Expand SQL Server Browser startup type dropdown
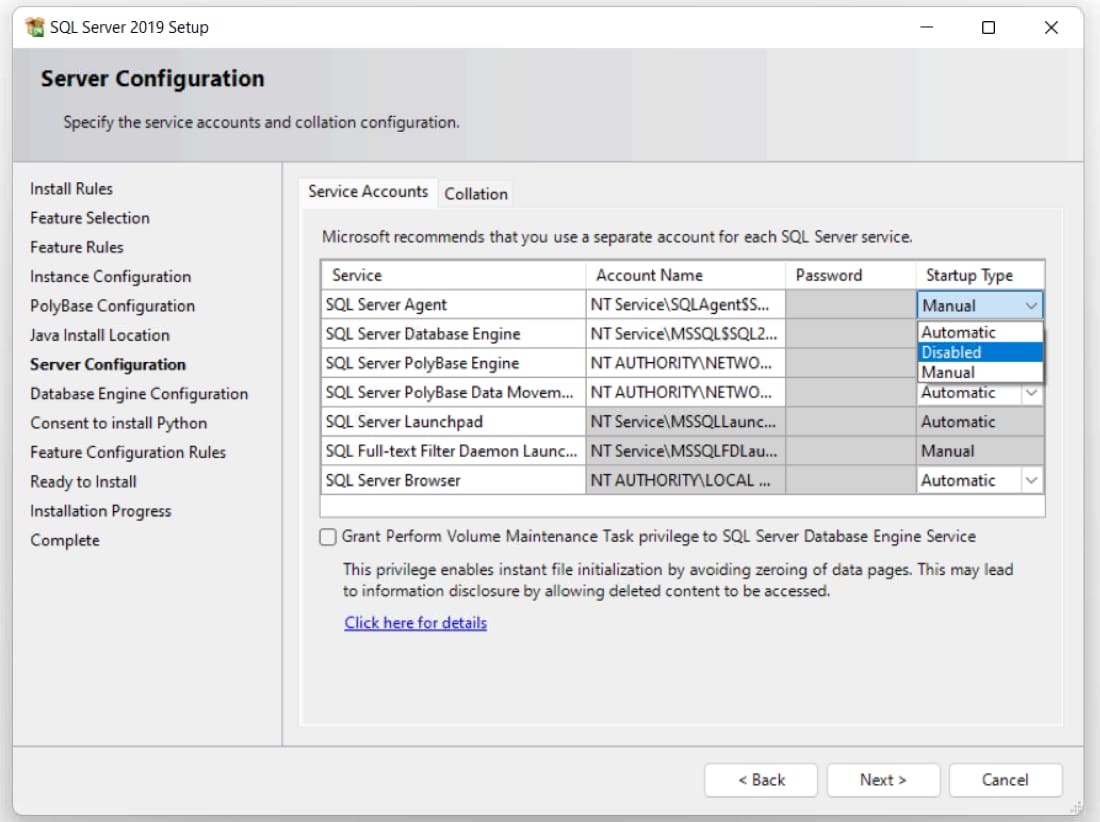The height and width of the screenshot is (822, 1100). [x=1032, y=481]
